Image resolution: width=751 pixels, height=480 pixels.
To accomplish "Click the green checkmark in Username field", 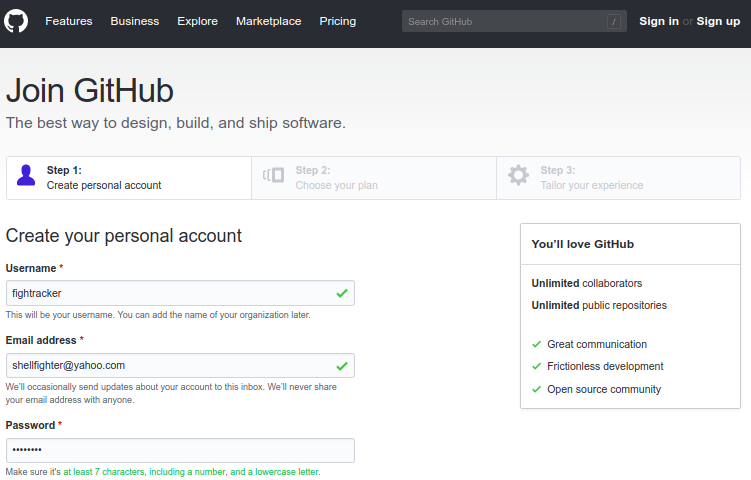I will pos(342,293).
